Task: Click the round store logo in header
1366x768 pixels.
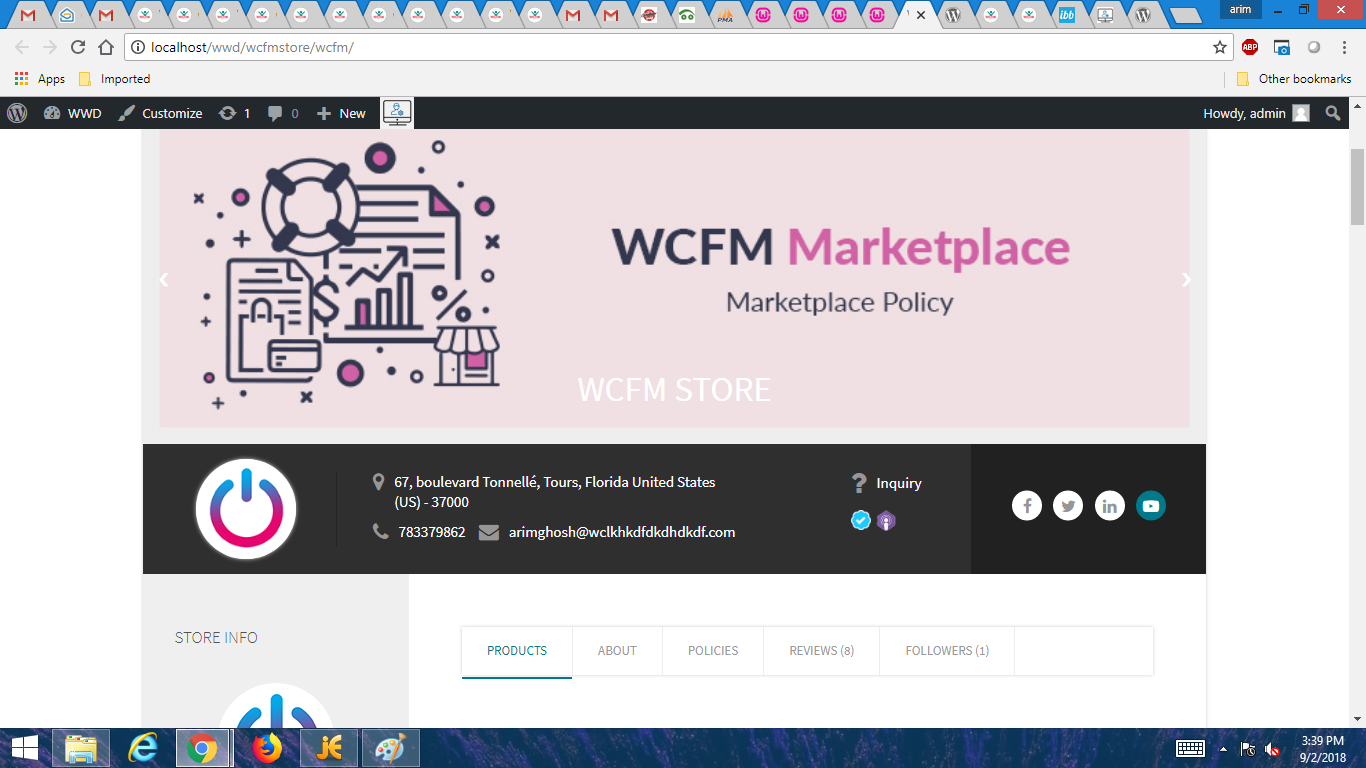Action: (246, 509)
